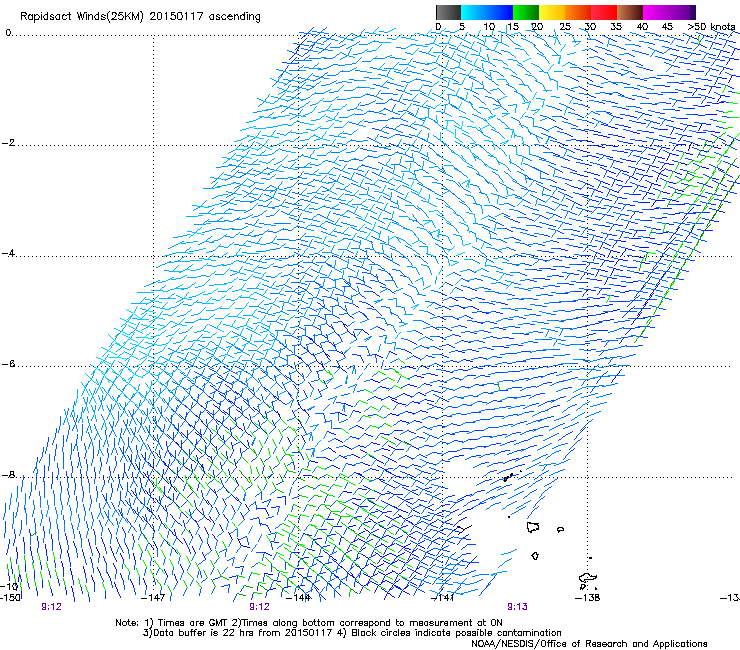The height and width of the screenshot is (650, 740).
Task: Click the yellow 20-25 knots legend color
Action: point(552,12)
